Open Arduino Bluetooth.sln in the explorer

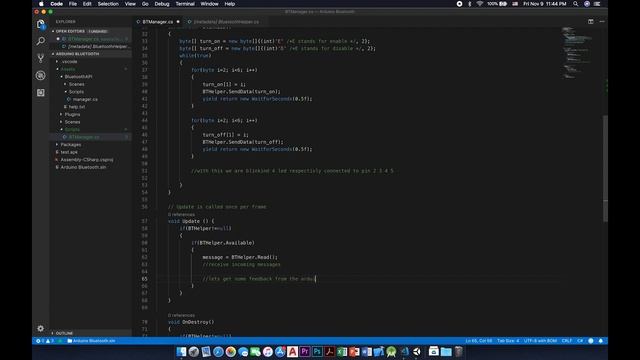click(x=83, y=167)
